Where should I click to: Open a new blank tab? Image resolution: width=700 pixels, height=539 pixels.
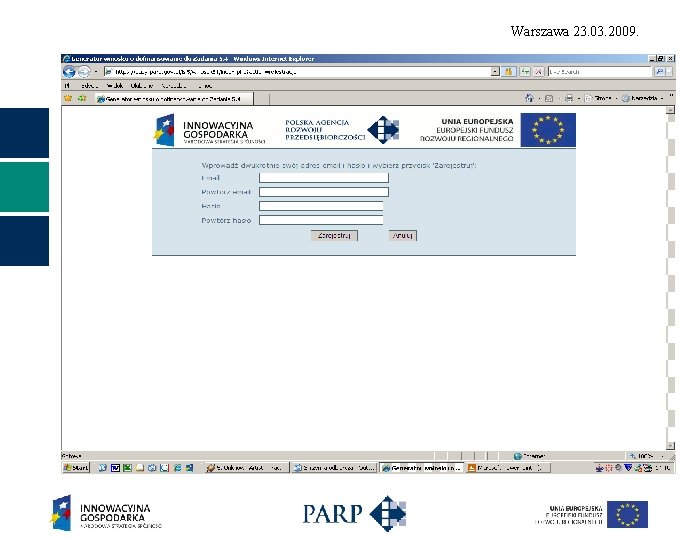262,99
